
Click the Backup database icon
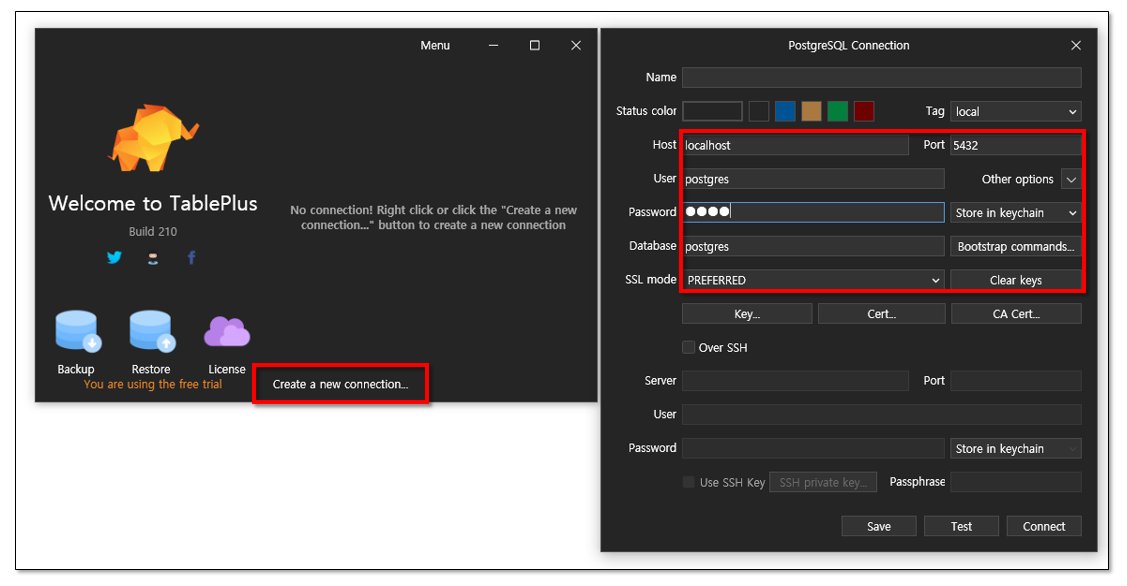tap(78, 331)
